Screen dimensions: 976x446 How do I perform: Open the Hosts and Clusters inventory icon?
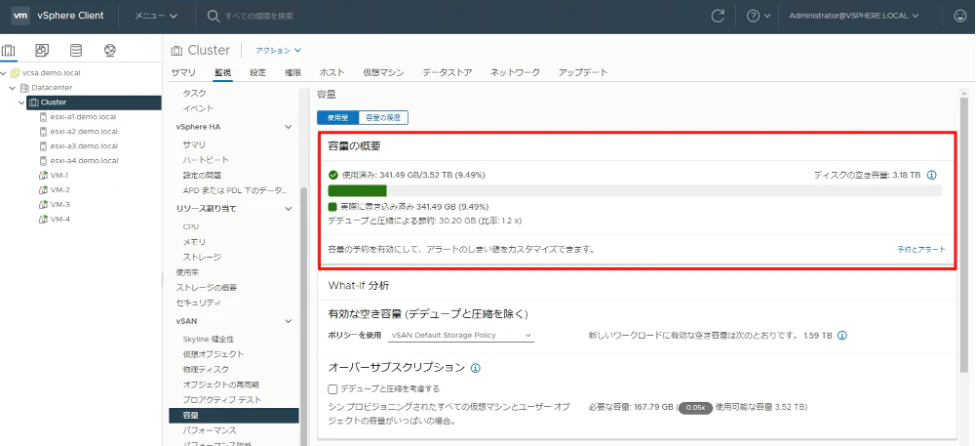(9, 50)
